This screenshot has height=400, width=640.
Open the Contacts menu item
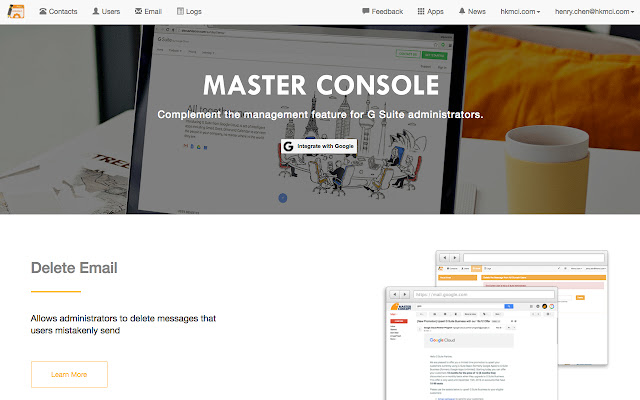pyautogui.click(x=58, y=11)
